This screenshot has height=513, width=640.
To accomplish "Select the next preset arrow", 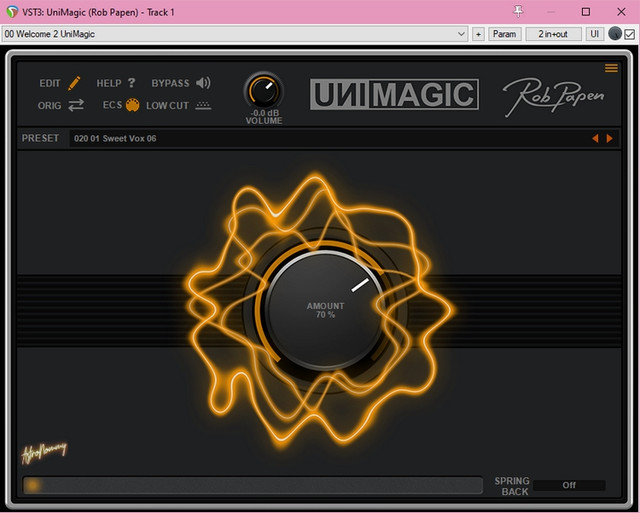I will [x=609, y=138].
